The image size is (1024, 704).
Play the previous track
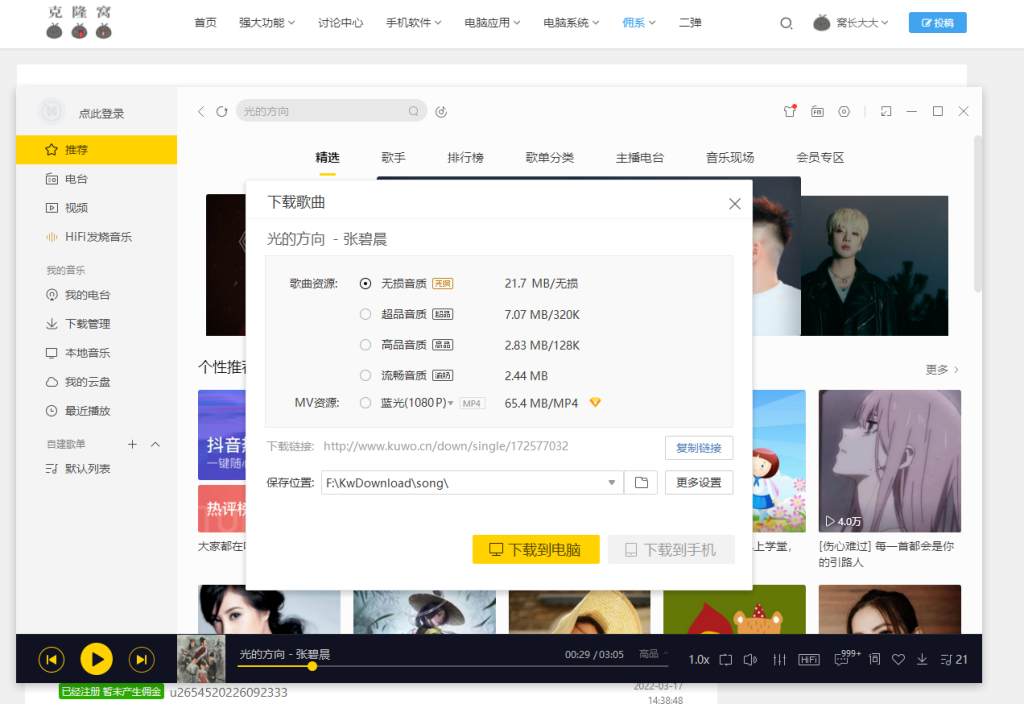tap(52, 660)
